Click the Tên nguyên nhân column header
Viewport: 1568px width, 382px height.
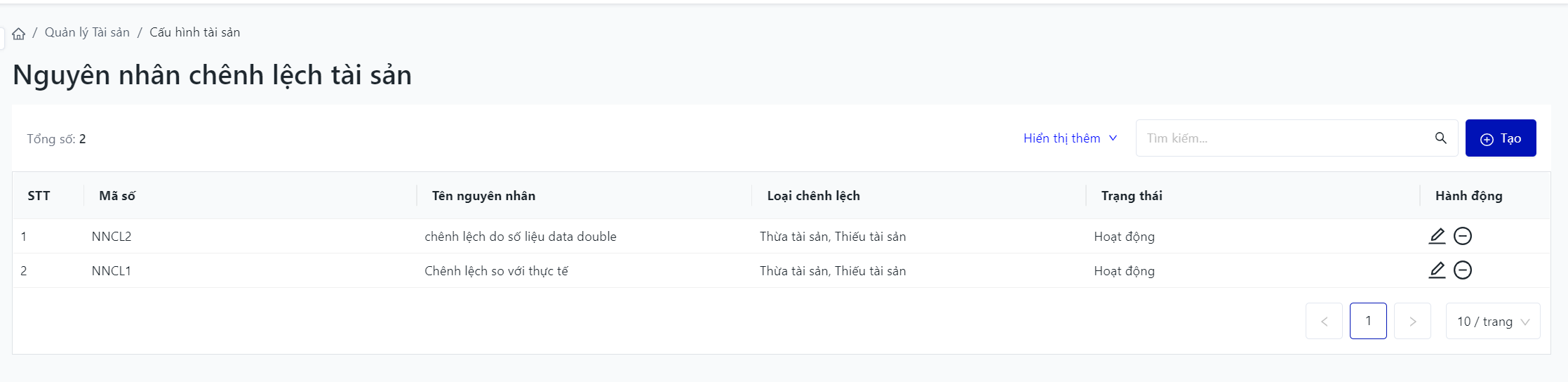point(483,196)
